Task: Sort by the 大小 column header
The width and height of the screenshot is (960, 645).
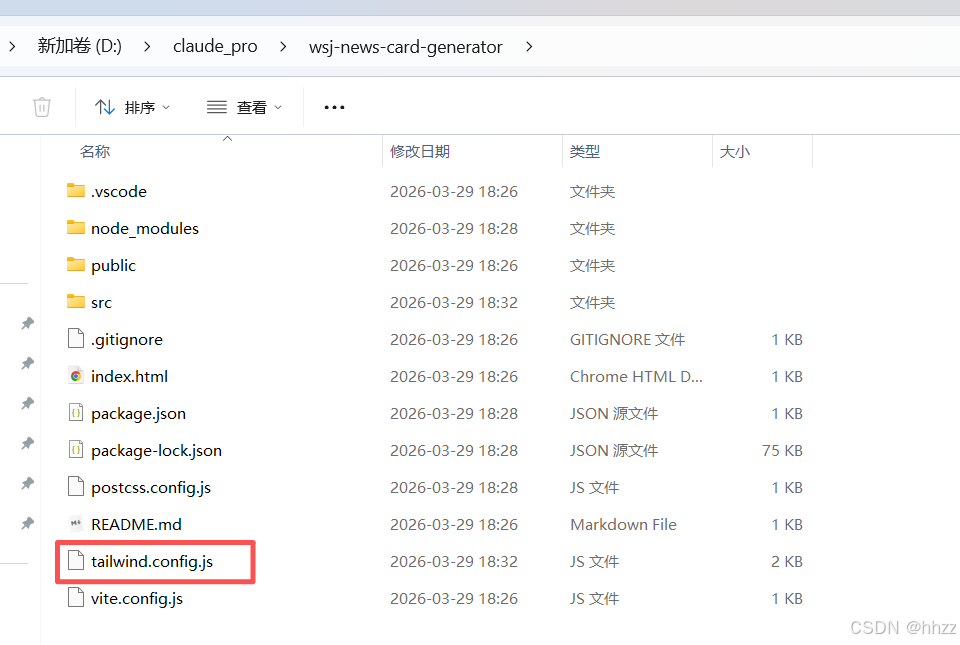Action: coord(735,151)
